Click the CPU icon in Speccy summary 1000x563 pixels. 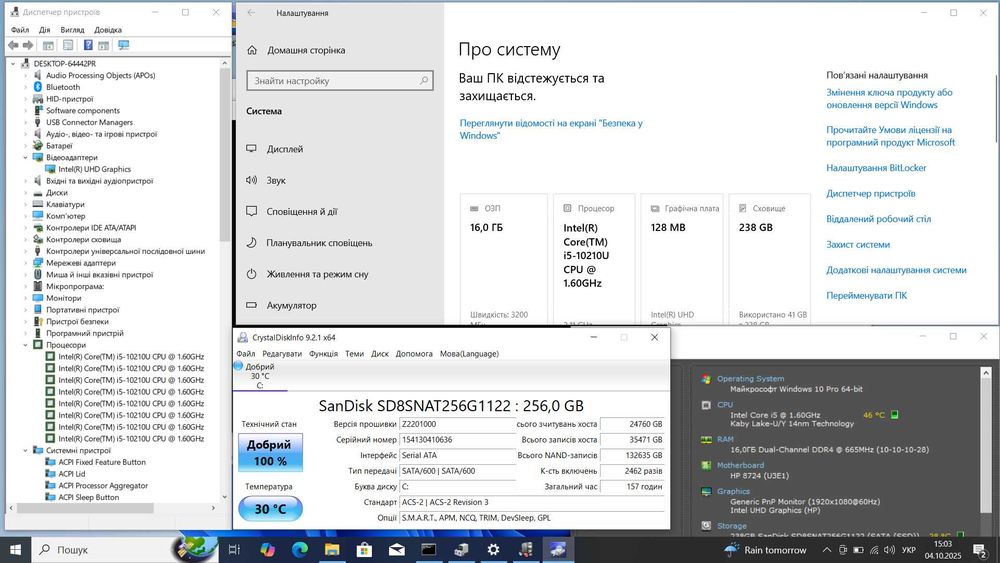coord(706,405)
